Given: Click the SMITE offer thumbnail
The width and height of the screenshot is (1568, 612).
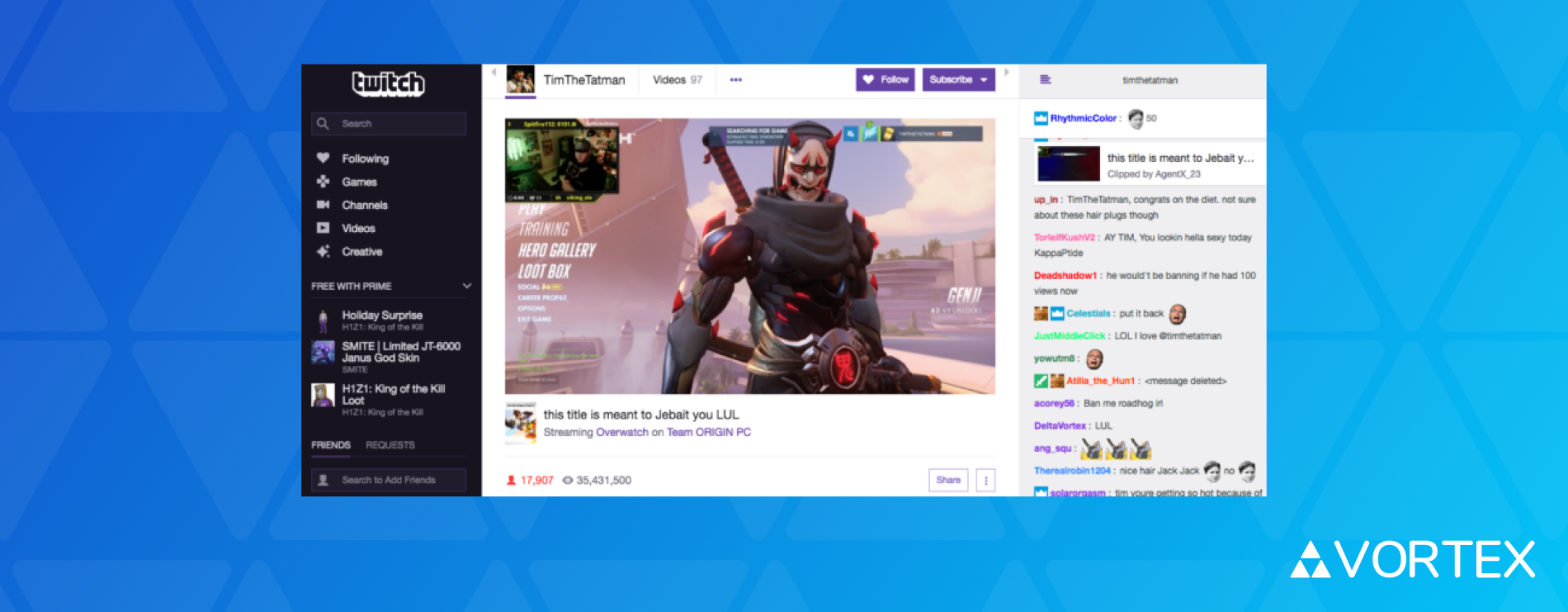Looking at the screenshot, I should pyautogui.click(x=323, y=353).
